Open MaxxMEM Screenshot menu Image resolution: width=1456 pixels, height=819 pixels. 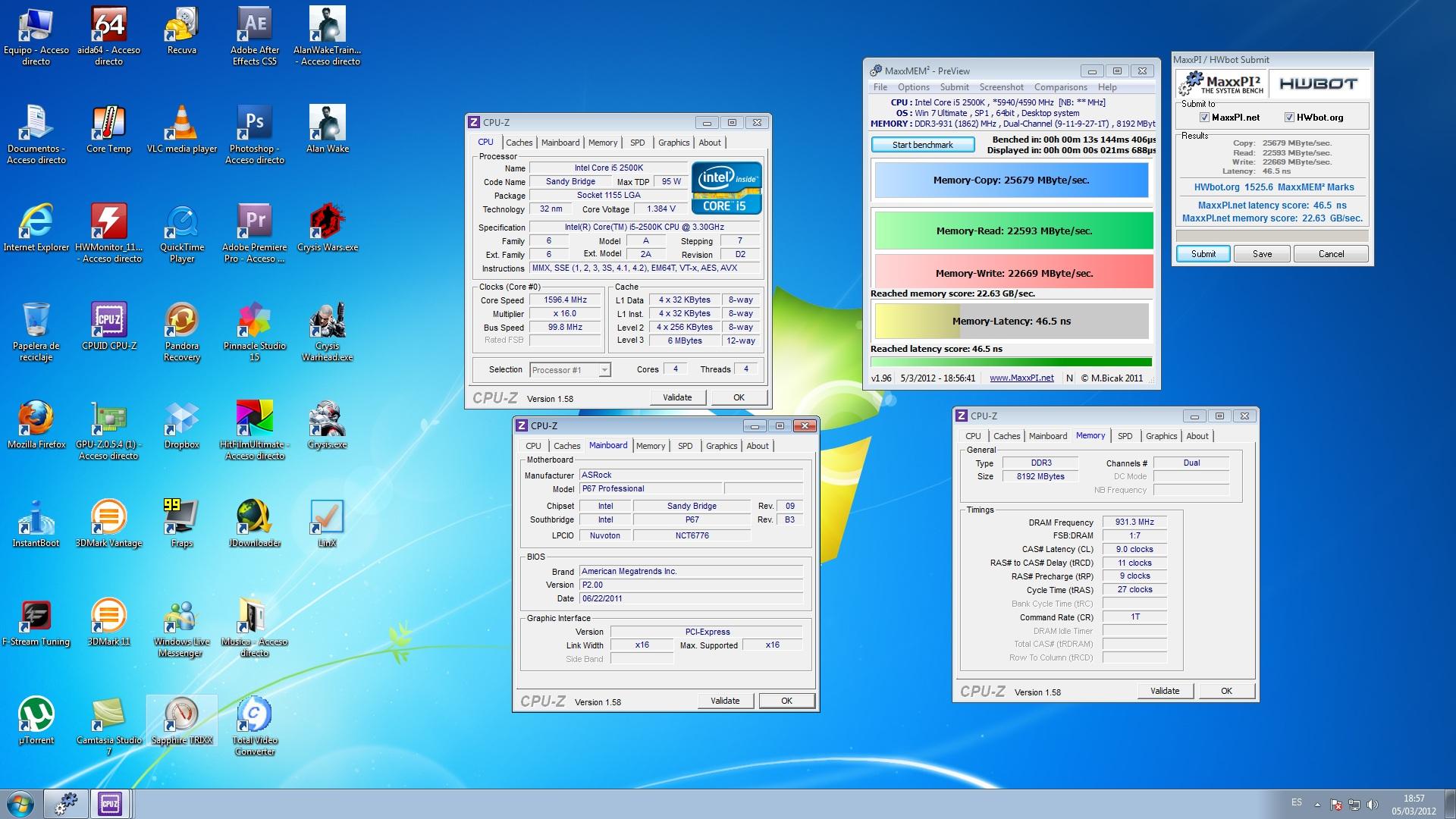[x=1001, y=87]
